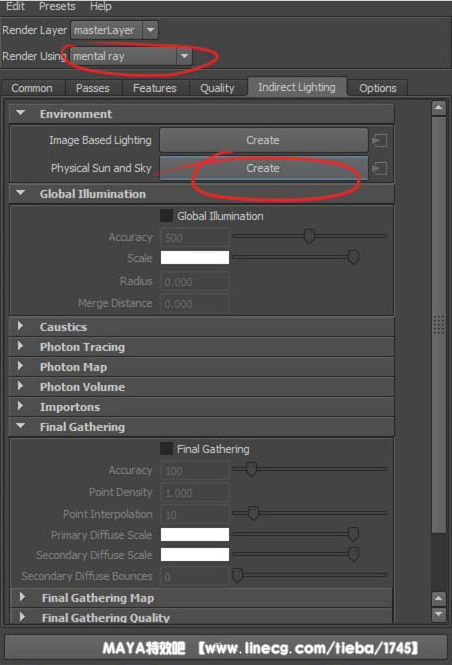The image size is (452, 665).
Task: Click Physical Sun and Sky connection icon
Action: [379, 168]
